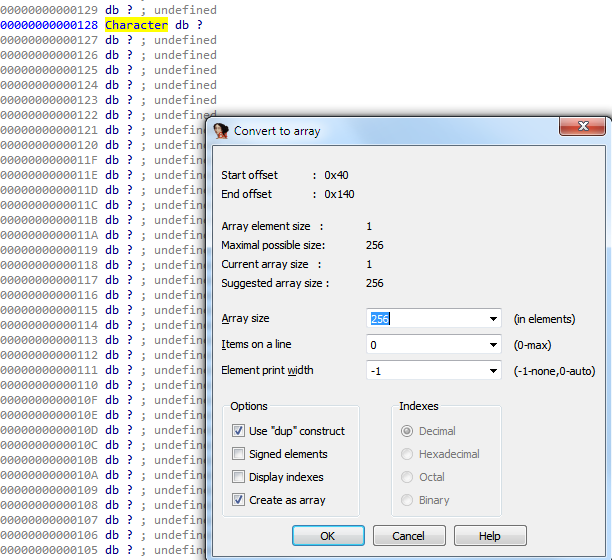
Task: Select the highlighted Character variable name
Action: click(x=136, y=24)
